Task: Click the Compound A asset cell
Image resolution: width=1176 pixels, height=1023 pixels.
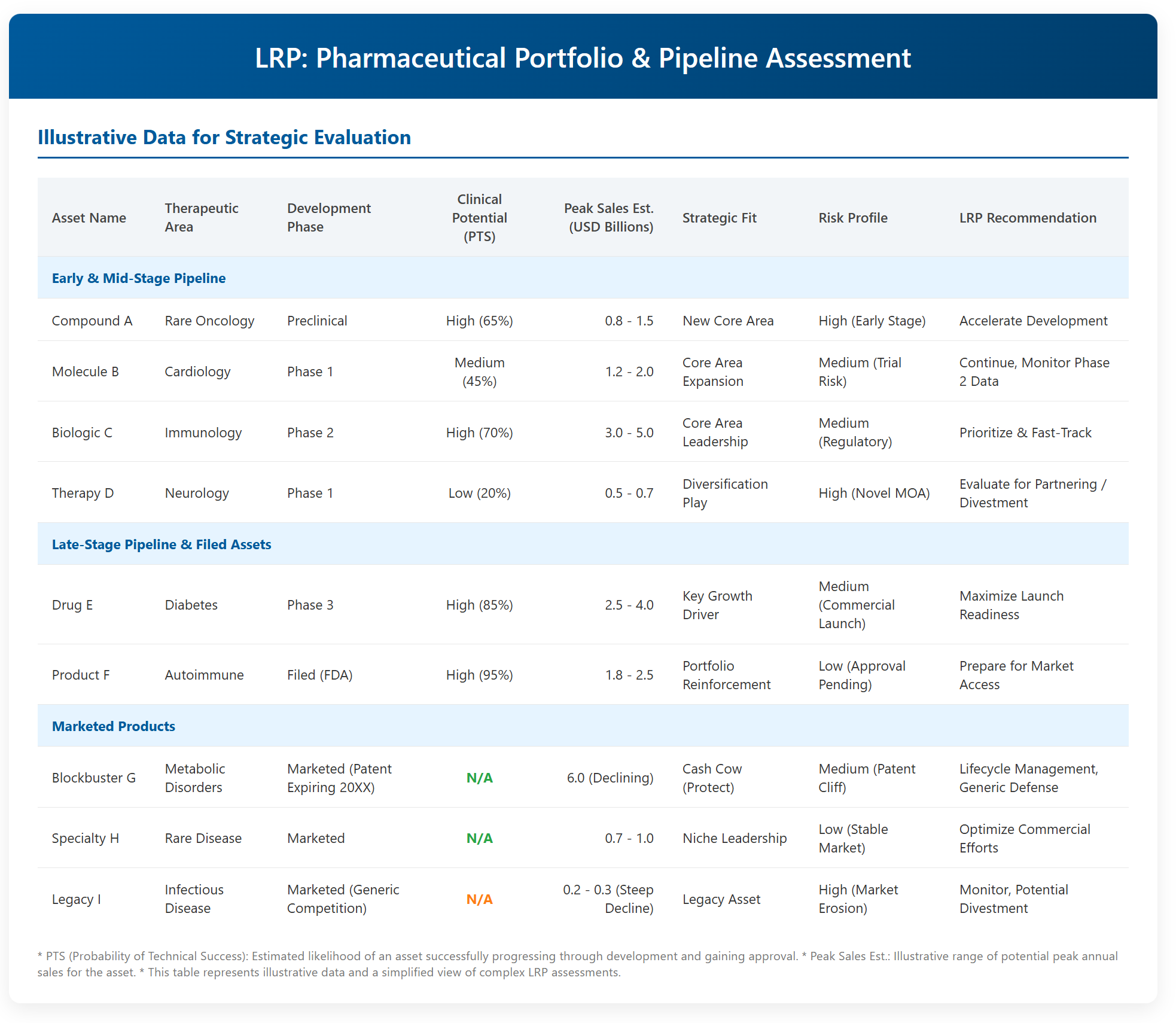Action: [x=92, y=321]
